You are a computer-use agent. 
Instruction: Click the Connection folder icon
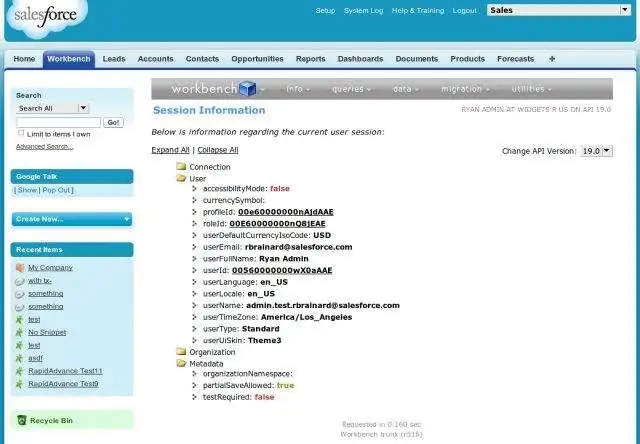pos(181,166)
